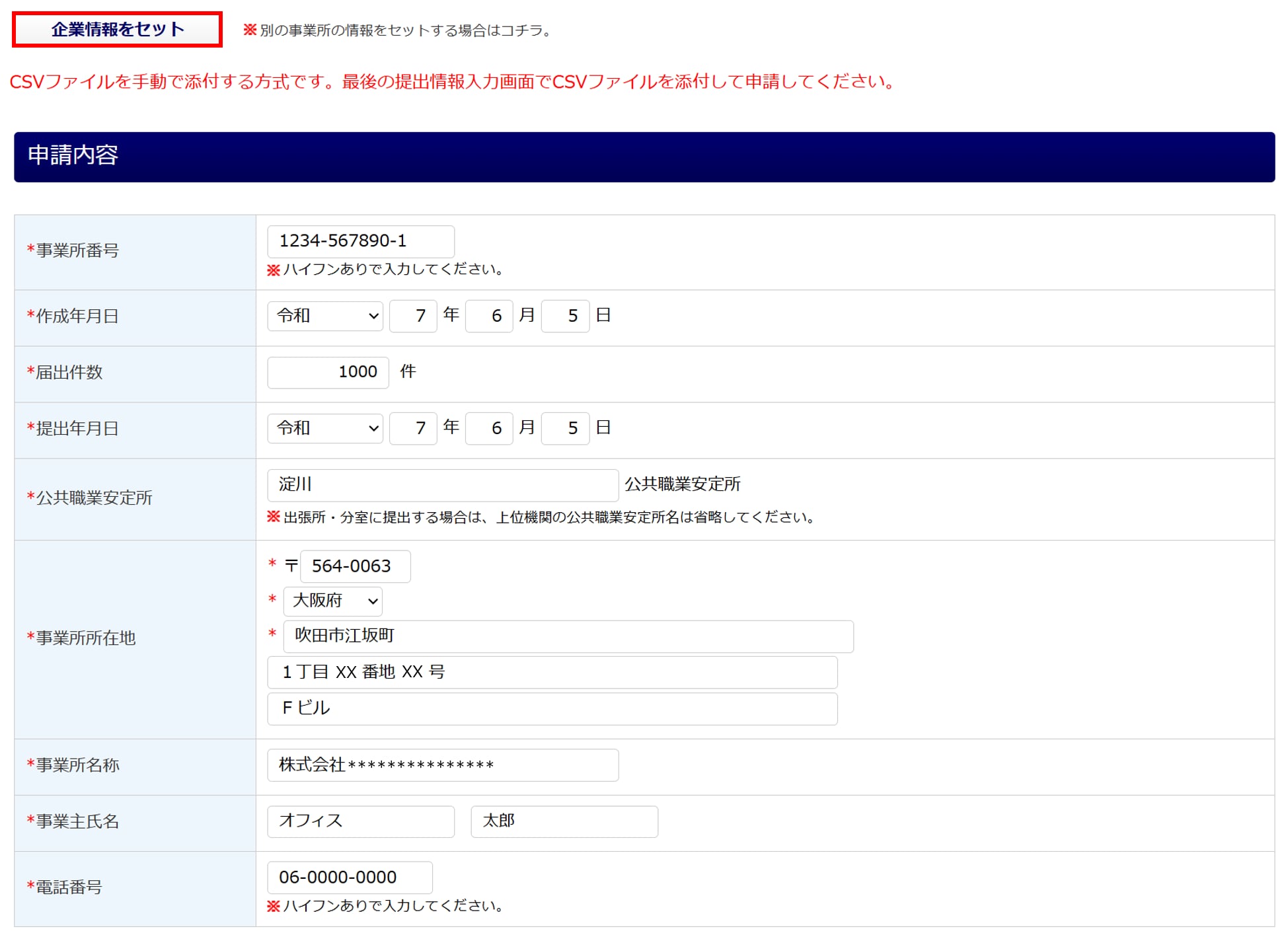Click the address field with 1丁目 XX 番地
Screen dimensions: 1288x937
click(x=552, y=672)
